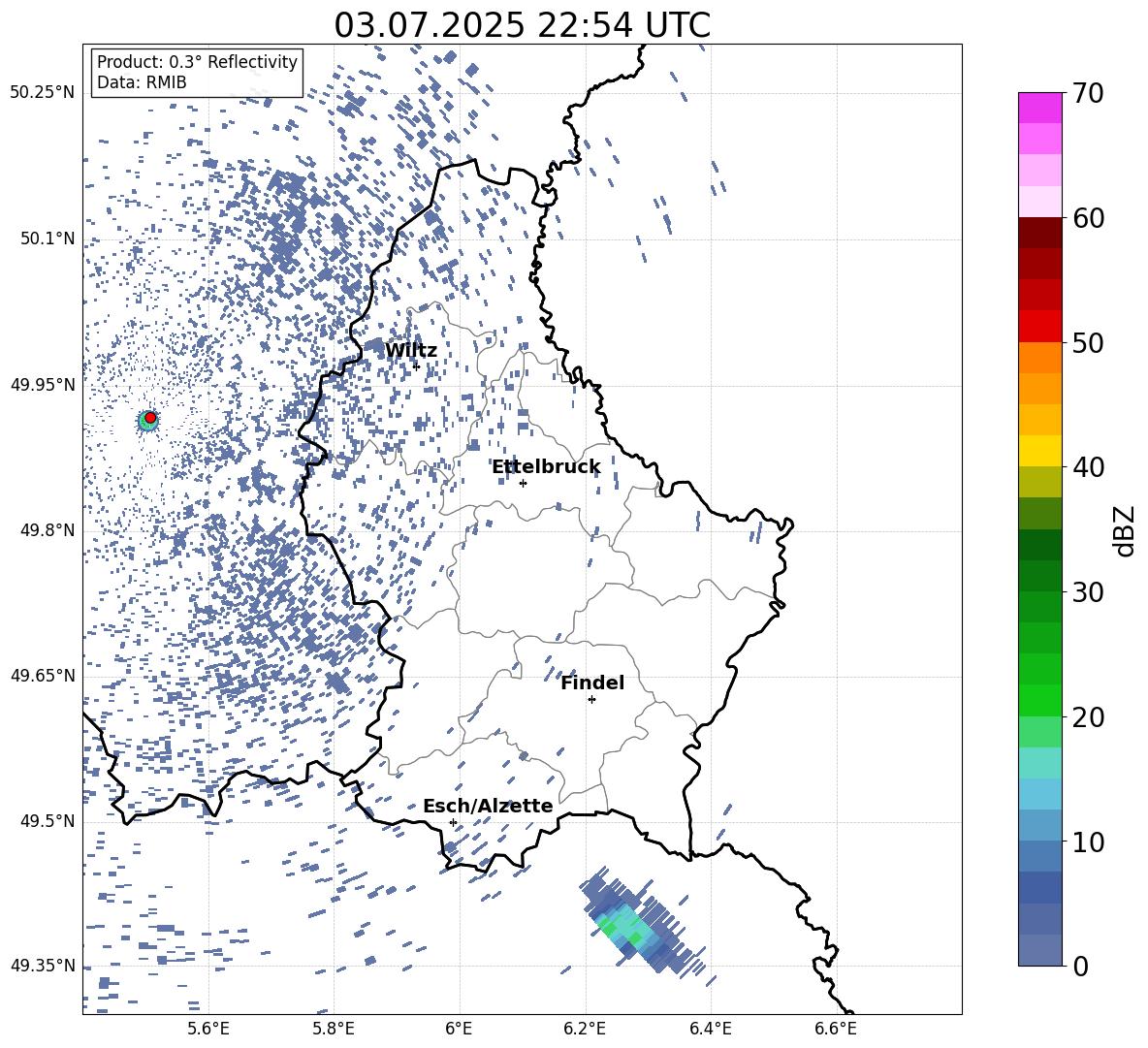Click the colorbar tick label '10'

[x=1089, y=842]
